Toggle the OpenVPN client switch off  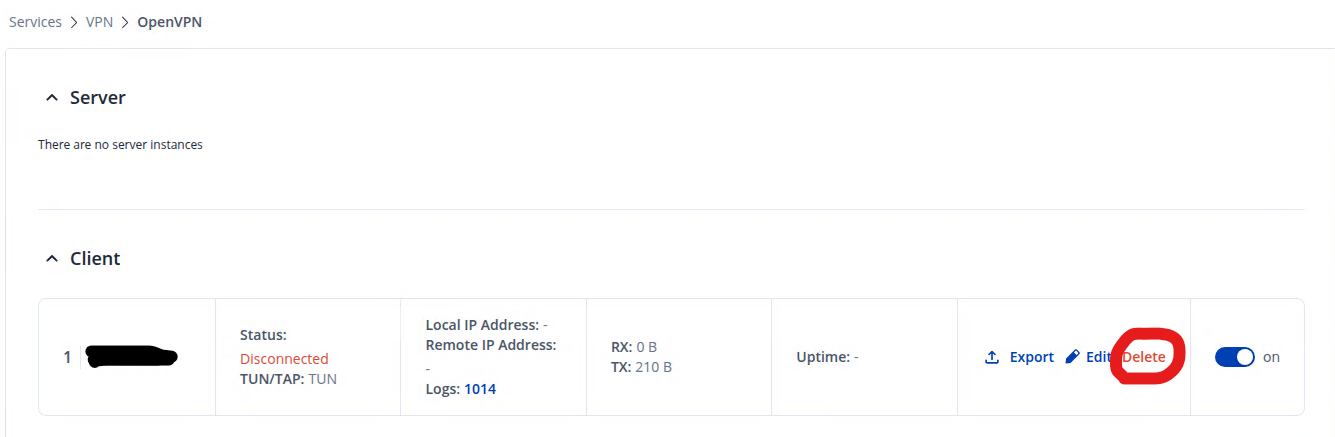(1234, 357)
